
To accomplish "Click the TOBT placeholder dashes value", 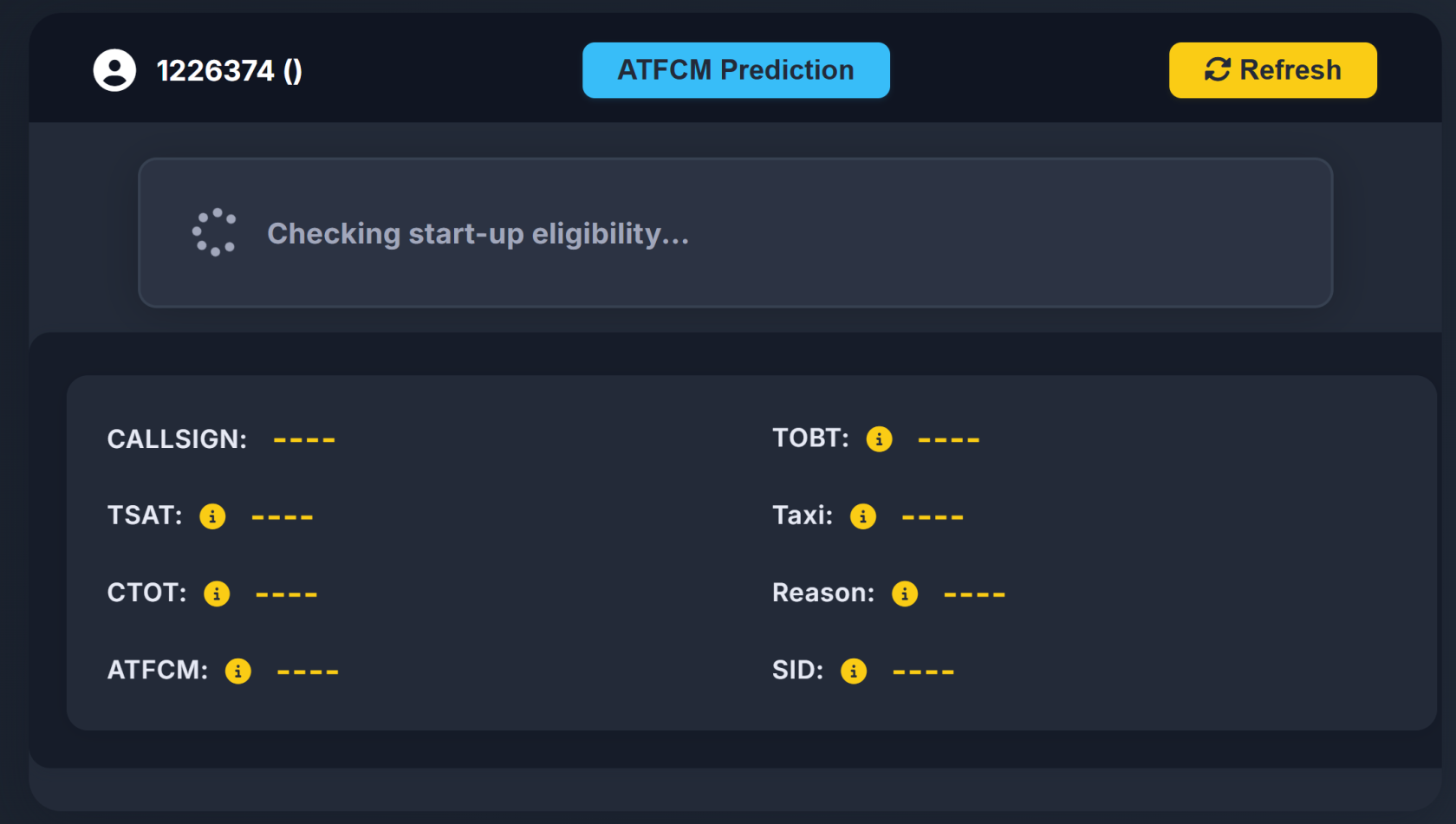I will (949, 440).
